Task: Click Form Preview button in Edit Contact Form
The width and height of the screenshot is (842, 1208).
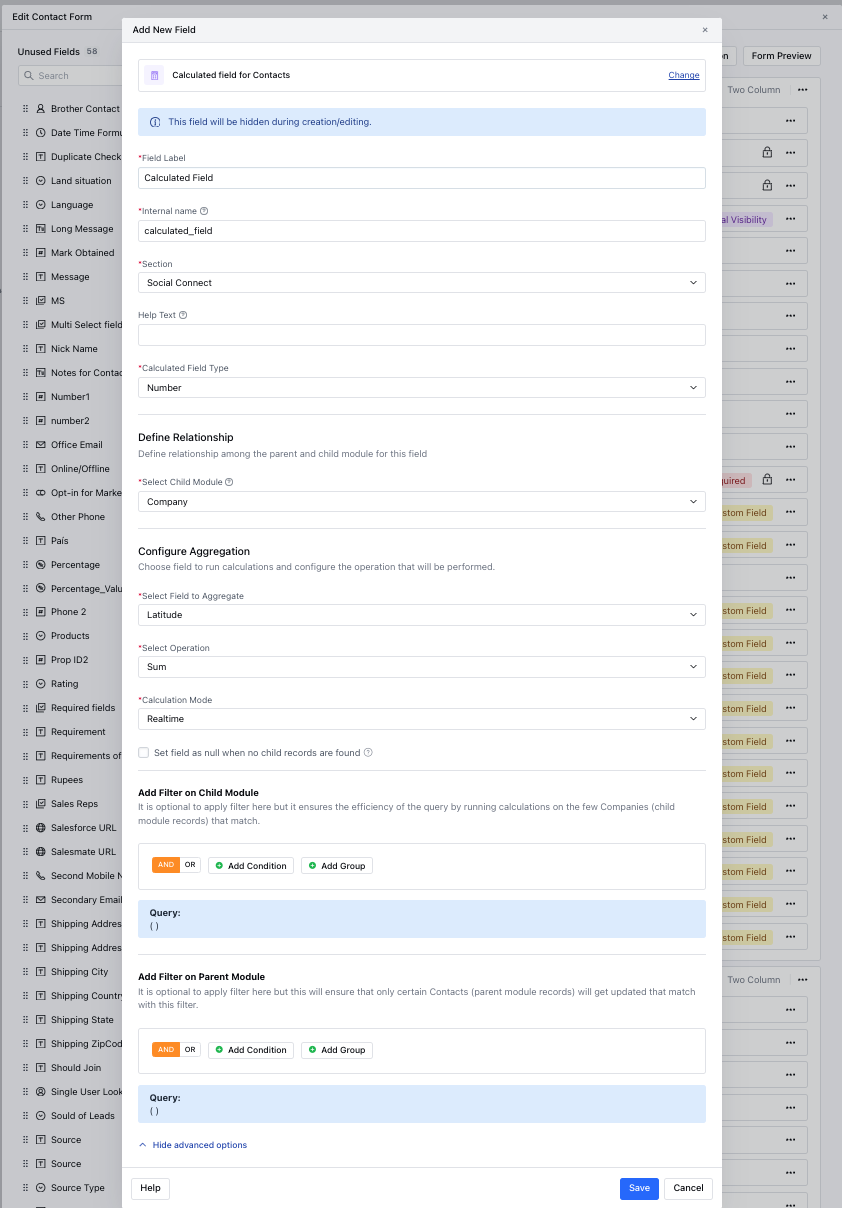Action: tap(782, 56)
